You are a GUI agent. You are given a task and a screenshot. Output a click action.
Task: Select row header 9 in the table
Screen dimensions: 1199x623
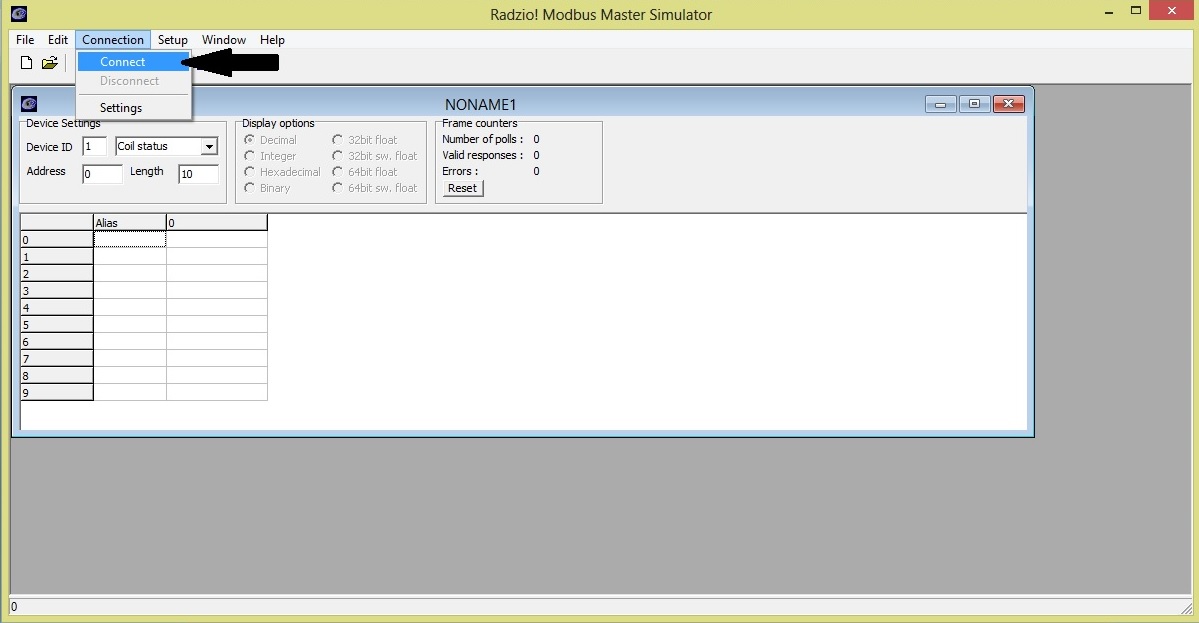(x=57, y=393)
